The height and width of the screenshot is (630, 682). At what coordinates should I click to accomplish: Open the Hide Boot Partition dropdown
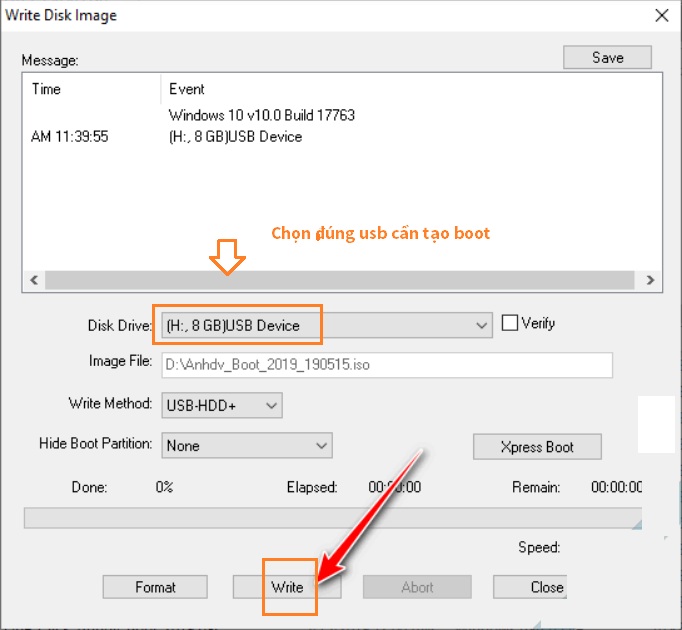[247, 446]
